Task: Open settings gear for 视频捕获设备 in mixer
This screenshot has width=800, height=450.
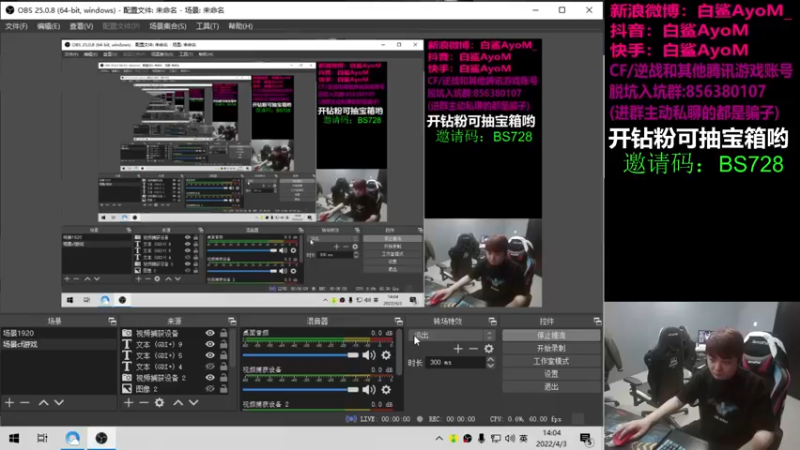Action: [386, 390]
